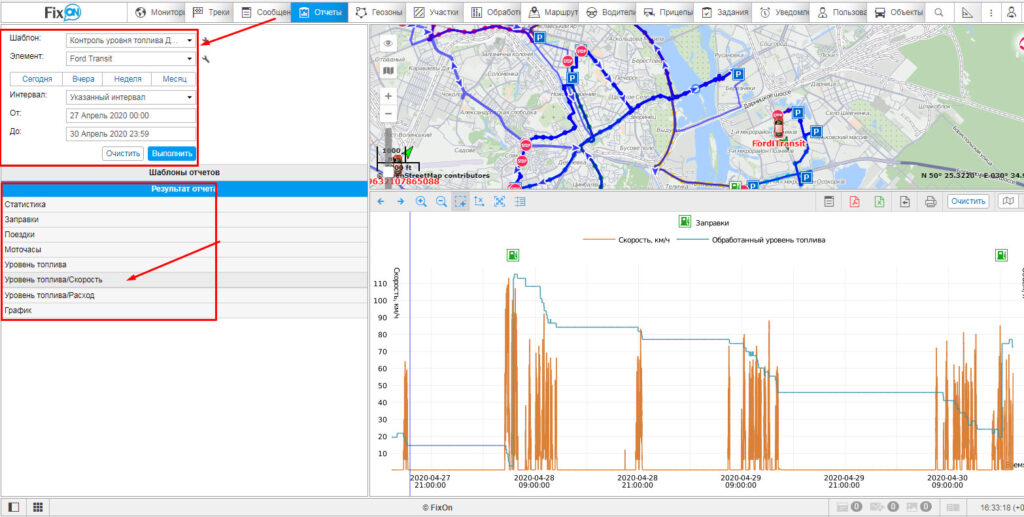Export report to Excel icon

879,201
